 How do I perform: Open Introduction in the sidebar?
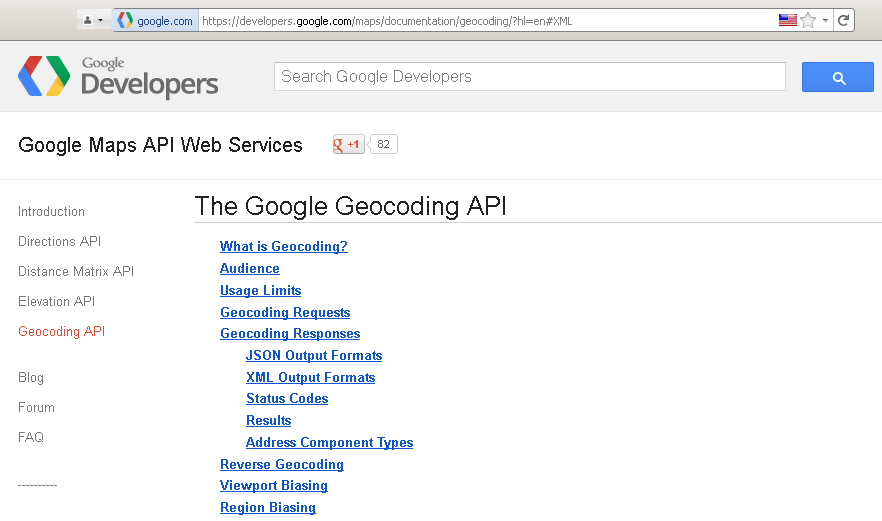(x=51, y=212)
